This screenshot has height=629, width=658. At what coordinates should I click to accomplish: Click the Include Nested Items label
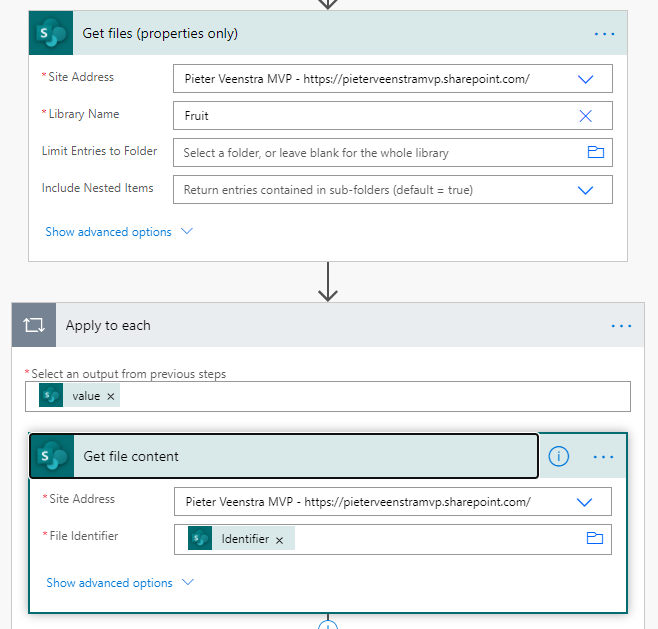click(x=97, y=188)
